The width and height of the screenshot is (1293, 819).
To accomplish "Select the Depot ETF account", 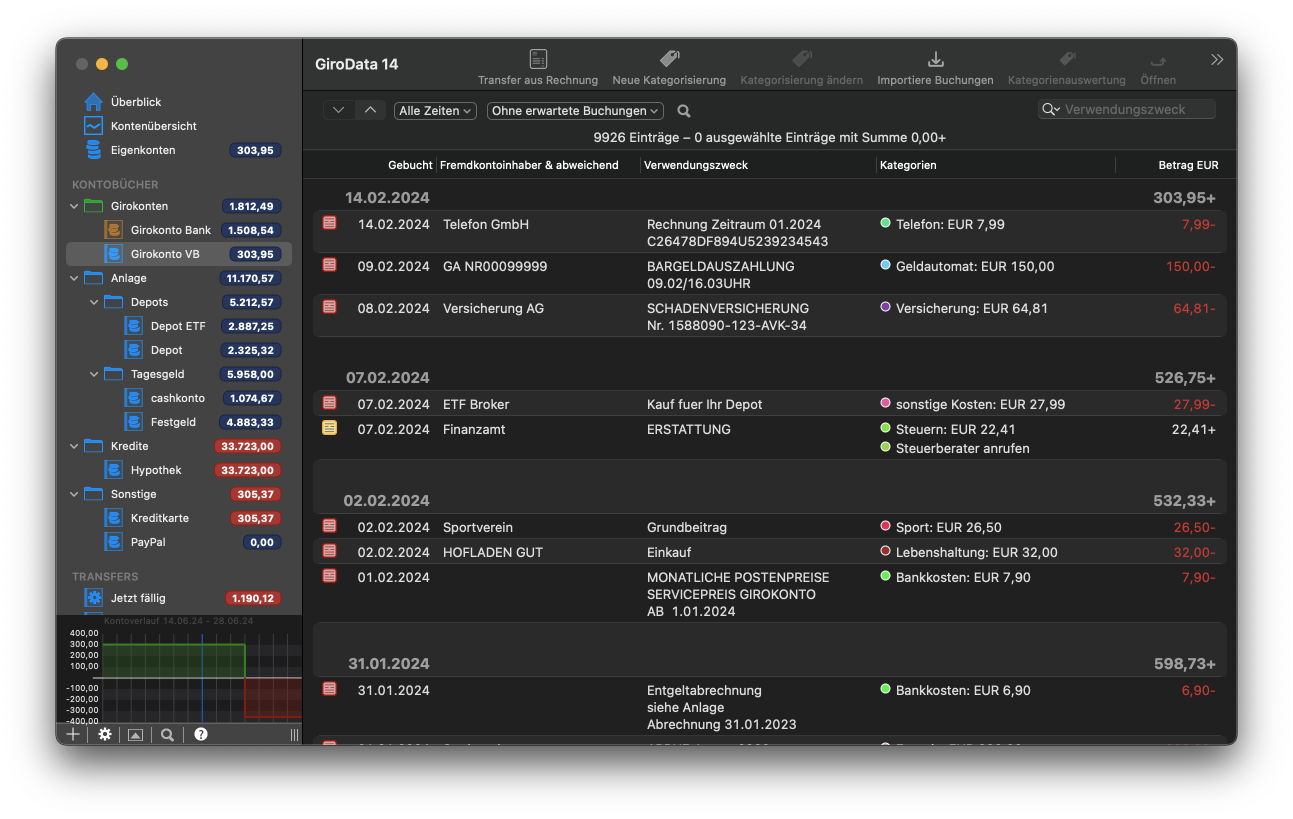I will [x=179, y=326].
